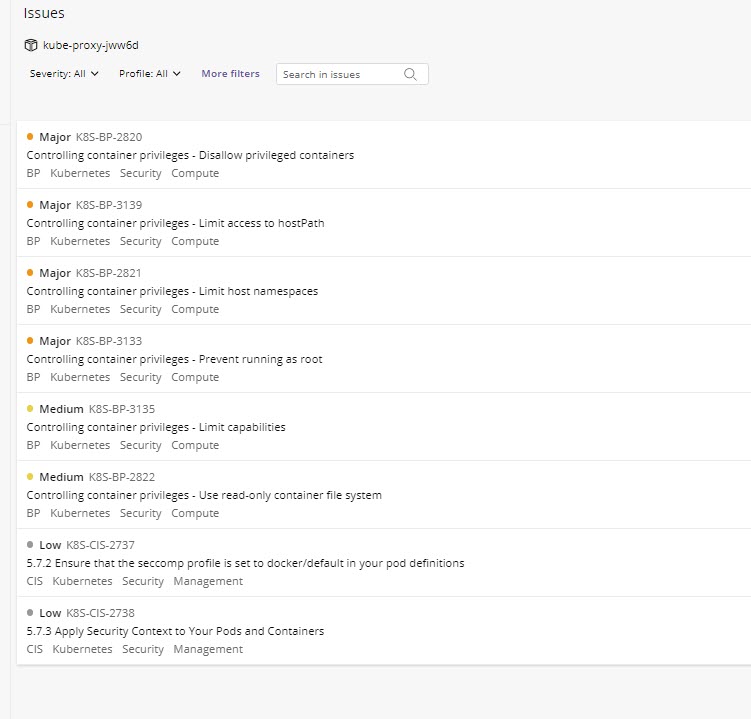This screenshot has width=751, height=719.
Task: Click gray severity dot for K8S-CIS-2737
Action: coord(30,545)
